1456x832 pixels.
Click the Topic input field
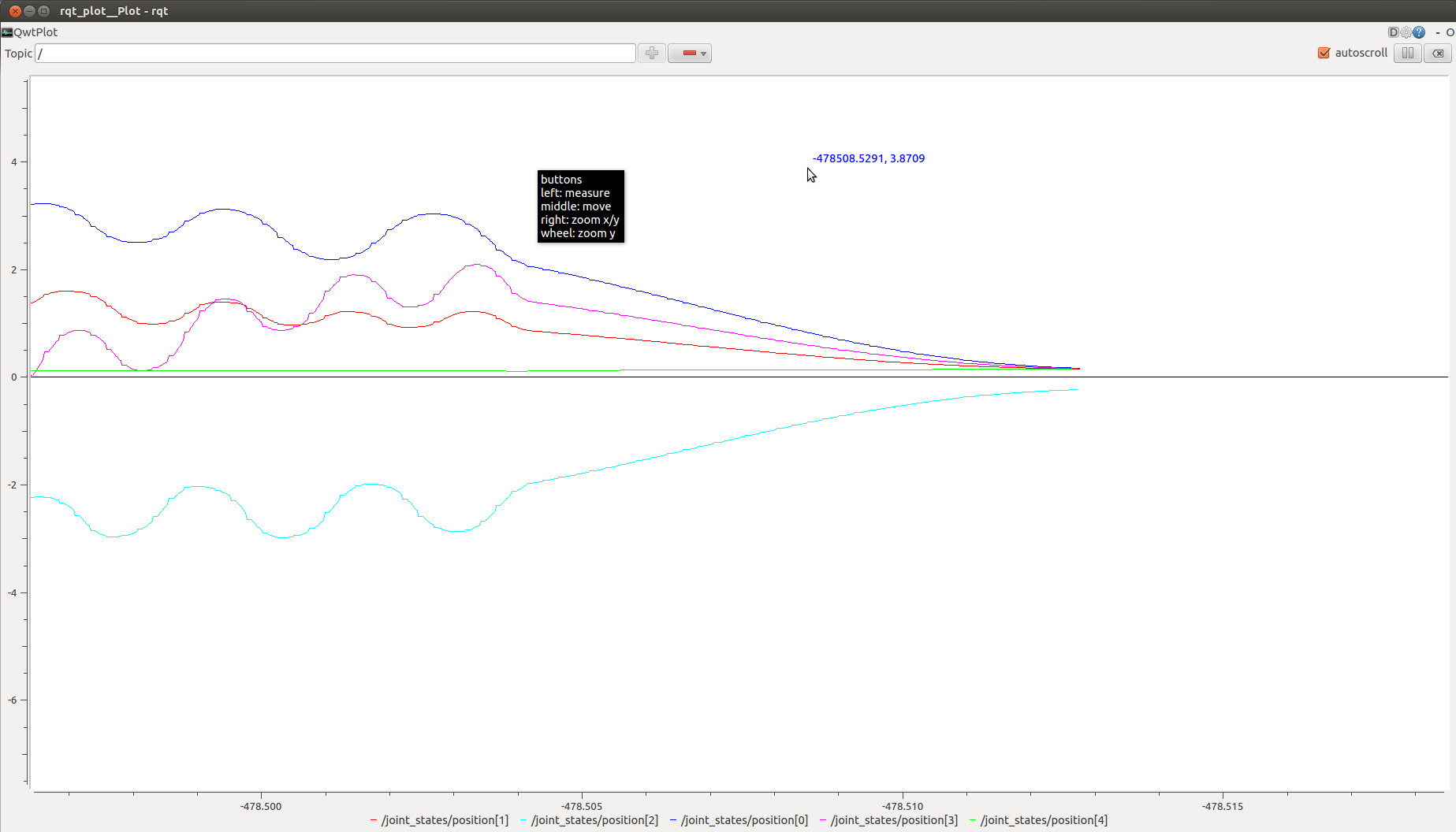pos(335,53)
